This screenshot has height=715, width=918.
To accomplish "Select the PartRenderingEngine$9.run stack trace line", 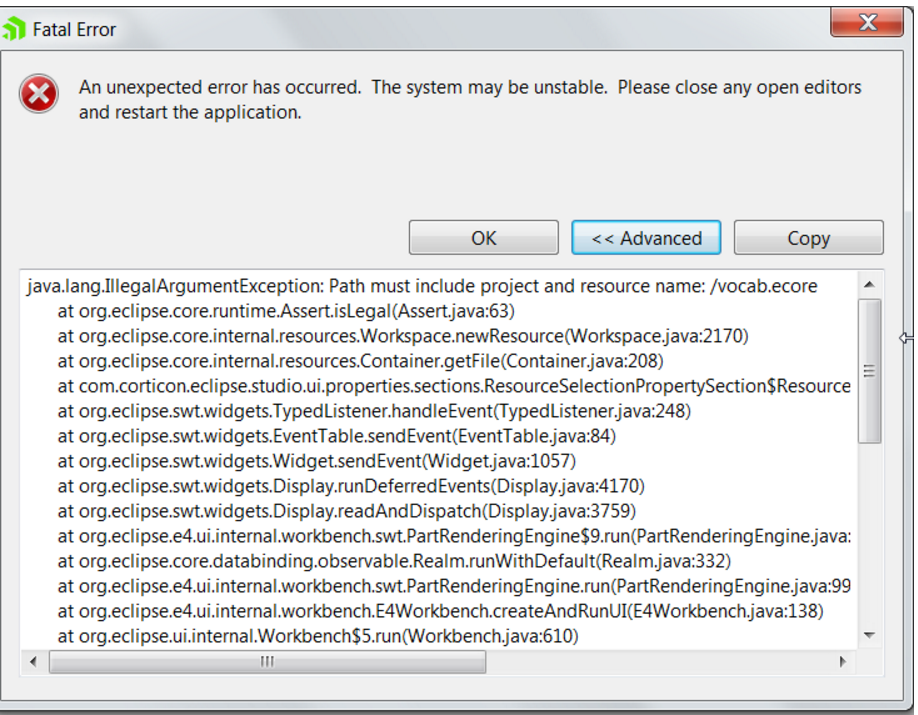I will [x=454, y=536].
